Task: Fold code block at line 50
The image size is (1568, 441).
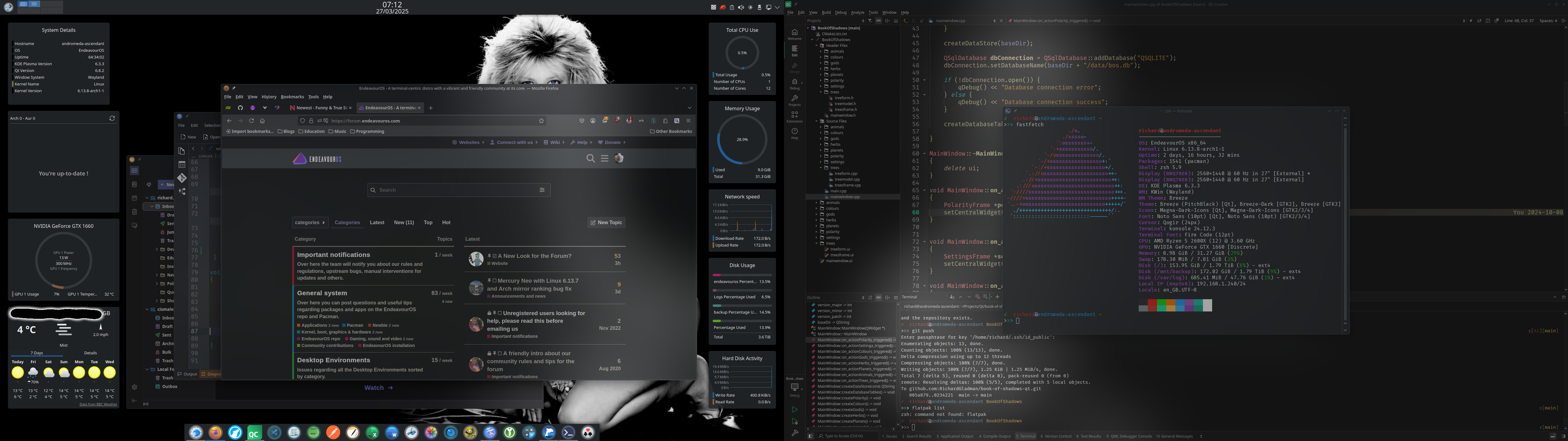Action: [x=925, y=80]
